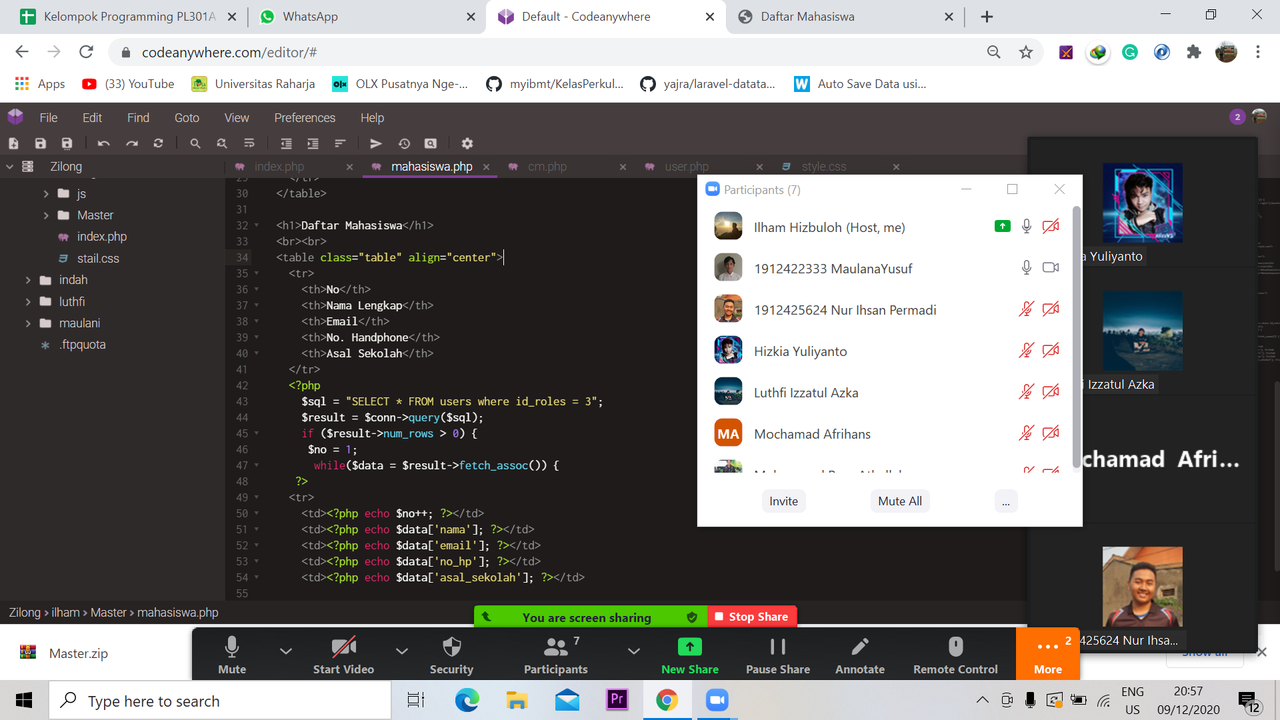Click Annotate pencil in Zoom toolbar
The height and width of the screenshot is (720, 1280).
(860, 656)
